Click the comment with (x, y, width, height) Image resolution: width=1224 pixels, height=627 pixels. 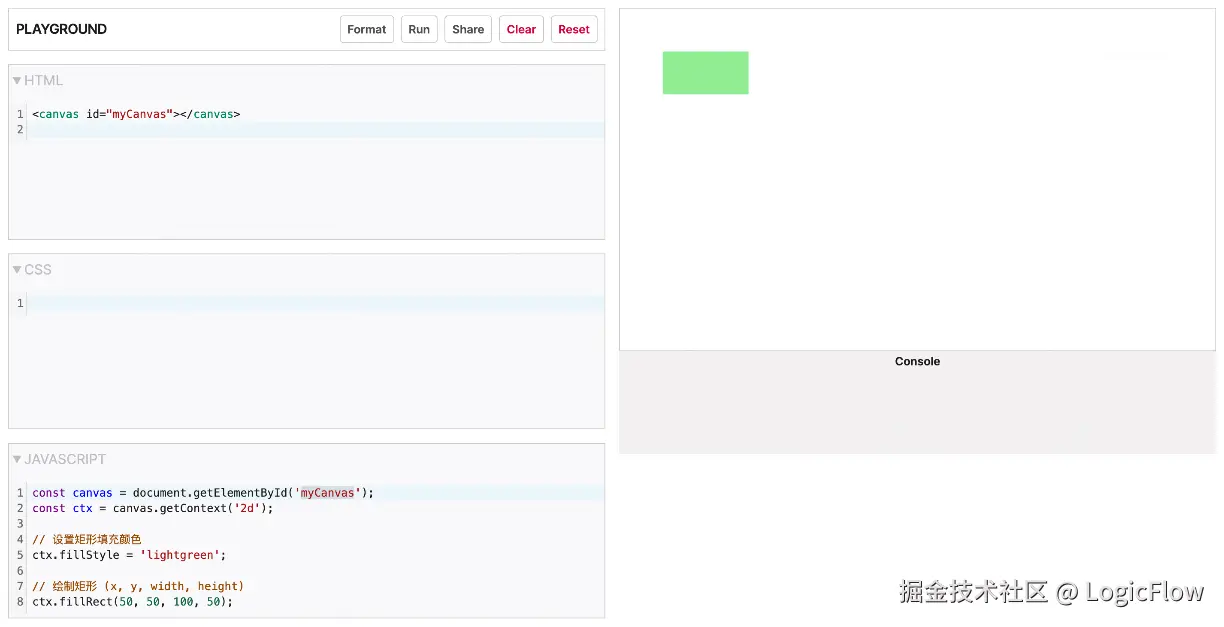[x=138, y=586]
